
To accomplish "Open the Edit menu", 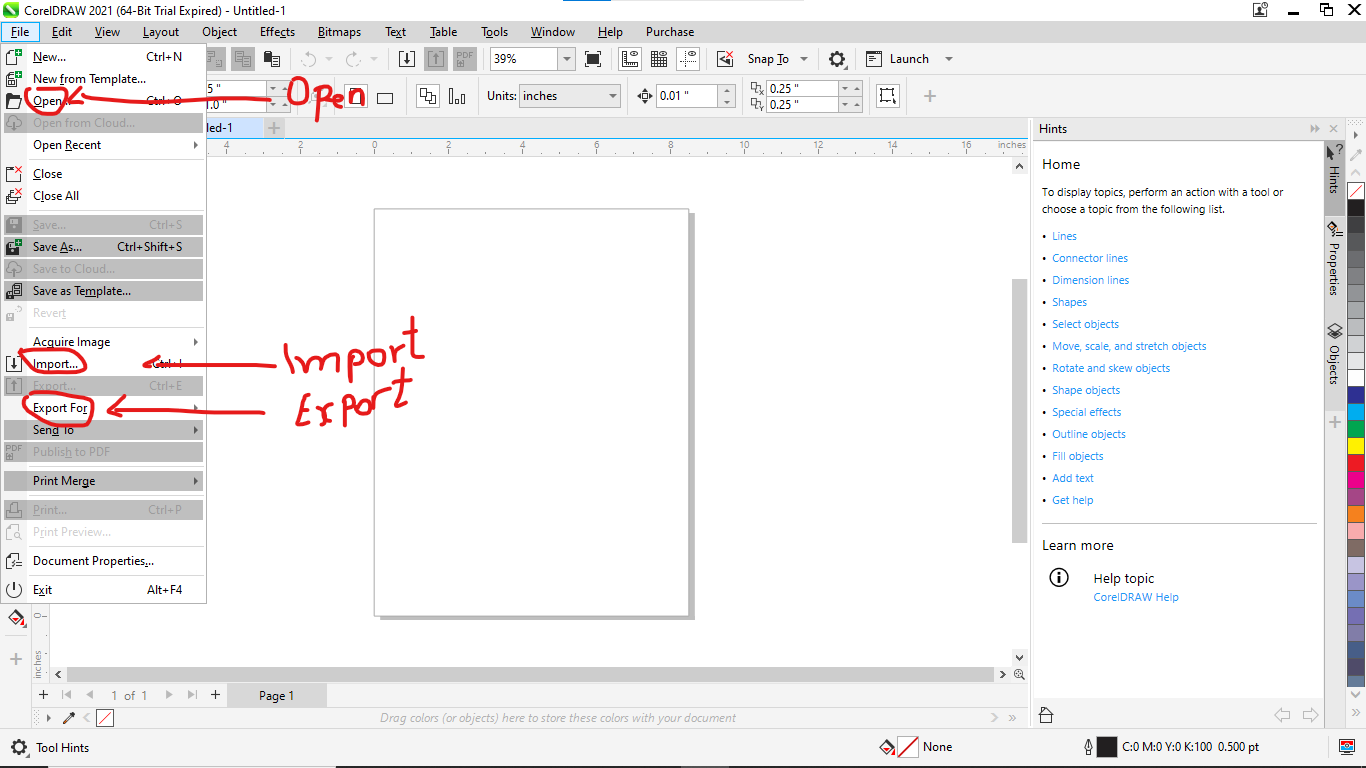I will tap(62, 32).
